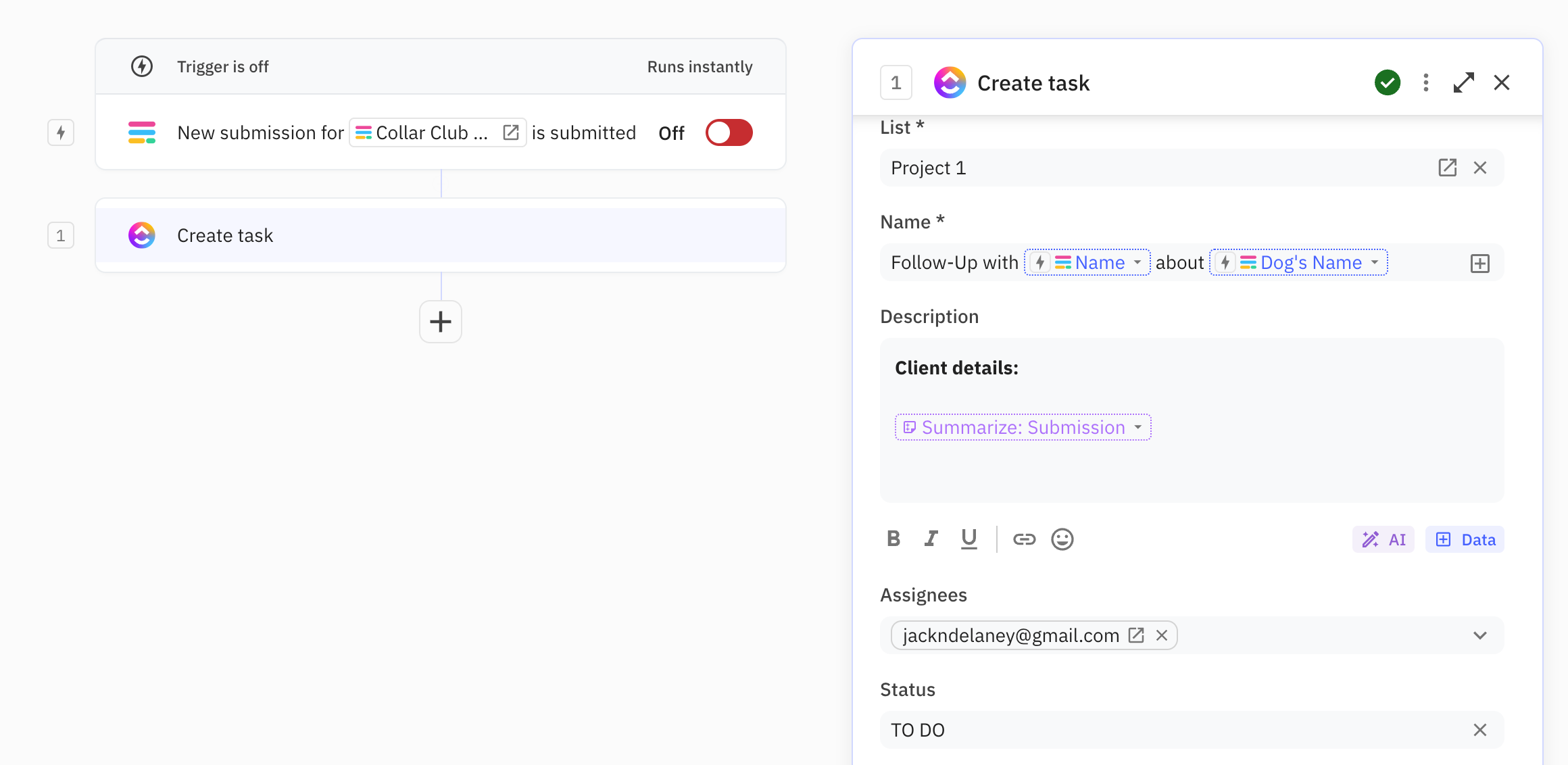Click the AI button in description
1568x765 pixels.
coord(1383,539)
